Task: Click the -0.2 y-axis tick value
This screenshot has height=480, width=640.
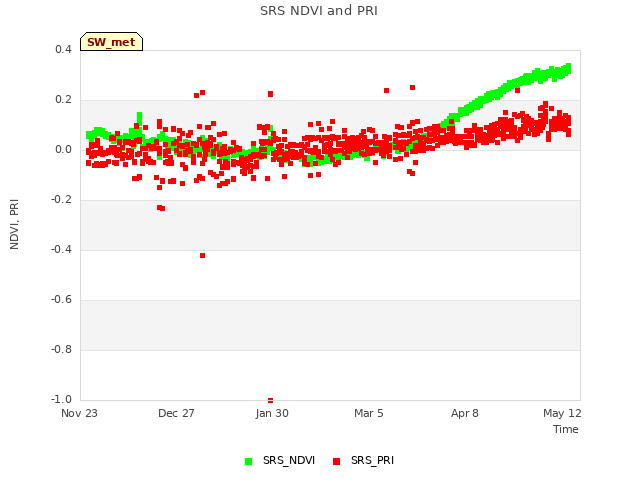Action: point(61,200)
